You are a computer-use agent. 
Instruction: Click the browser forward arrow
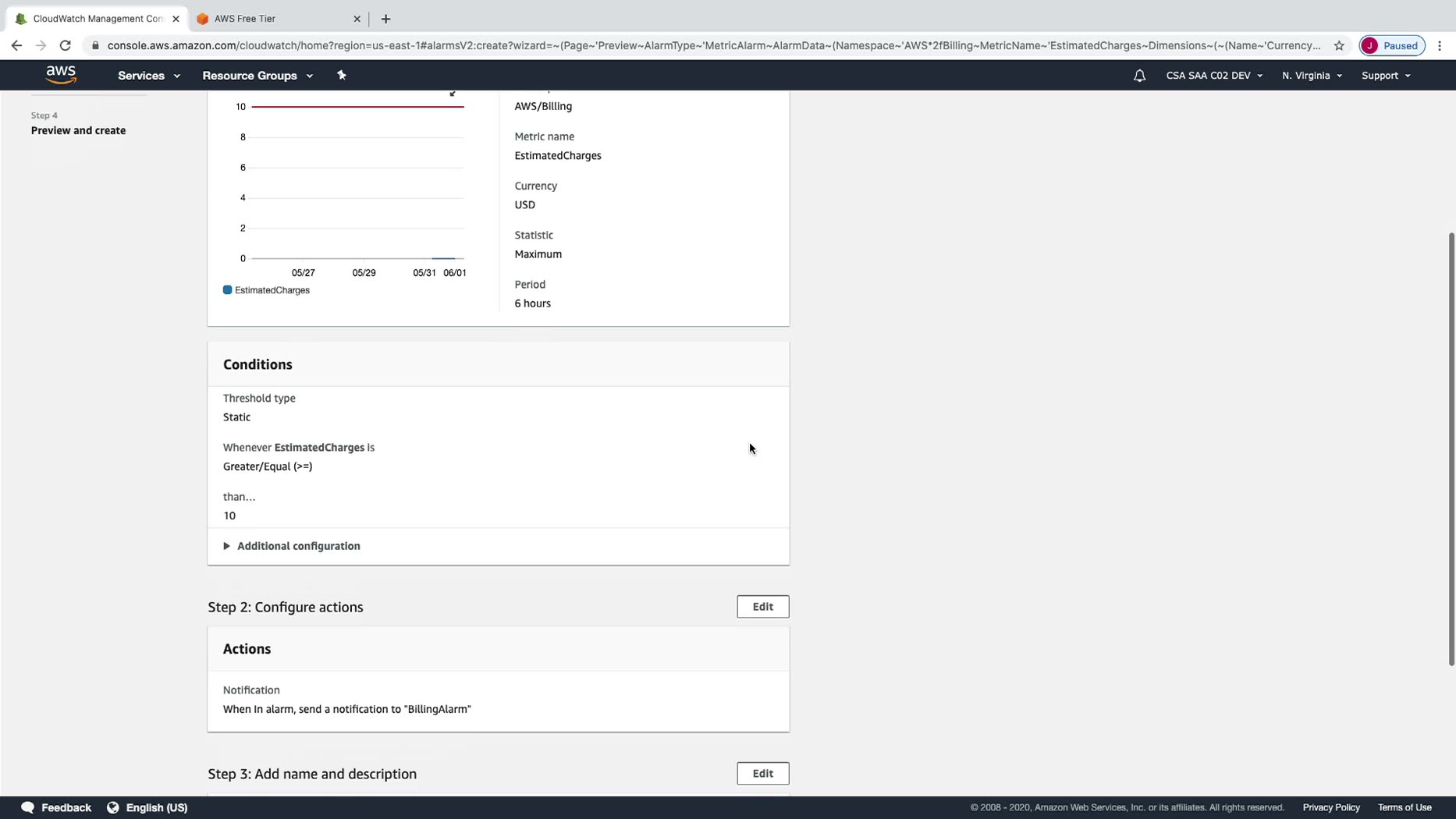tap(41, 45)
